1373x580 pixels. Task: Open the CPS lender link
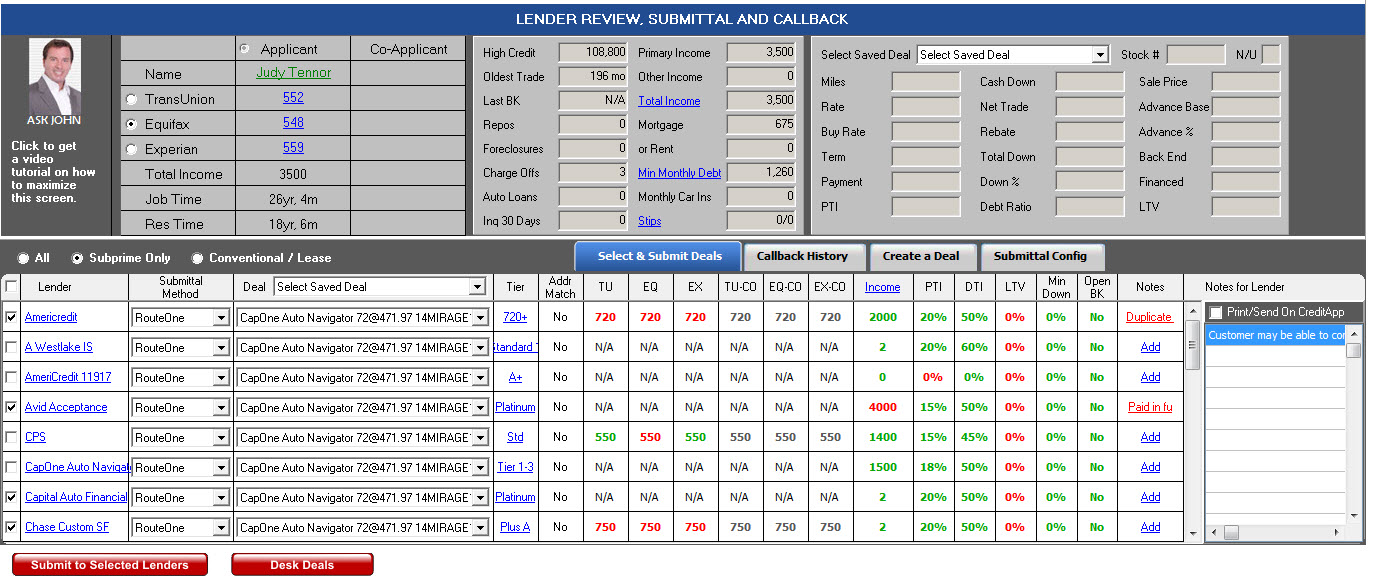(x=35, y=437)
